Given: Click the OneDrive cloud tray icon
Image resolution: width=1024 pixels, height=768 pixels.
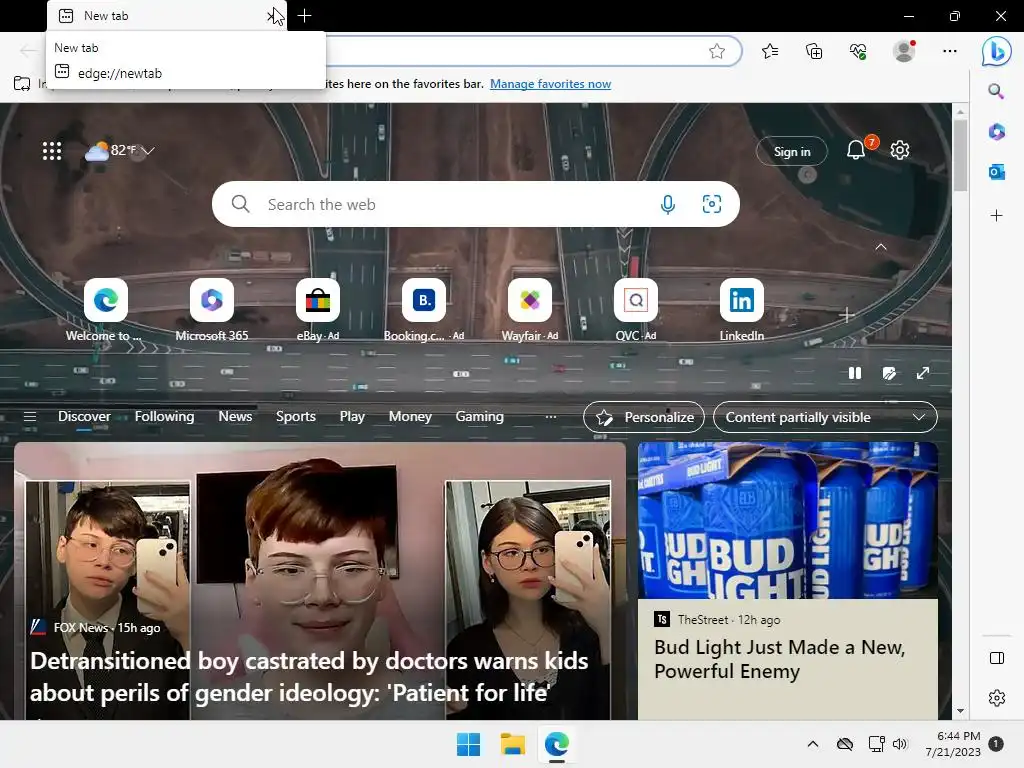Looking at the screenshot, I should pyautogui.click(x=844, y=744).
